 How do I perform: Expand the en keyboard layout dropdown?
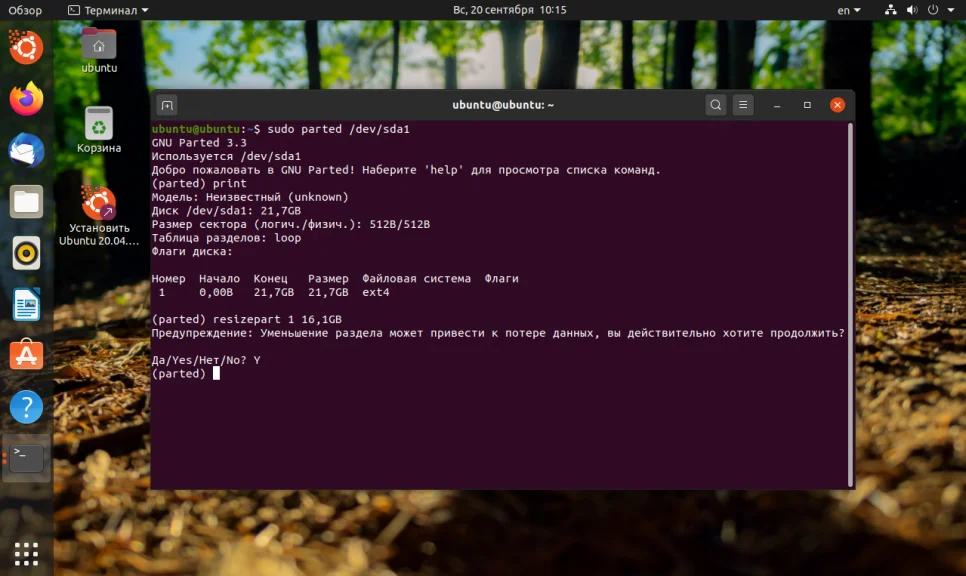[848, 10]
